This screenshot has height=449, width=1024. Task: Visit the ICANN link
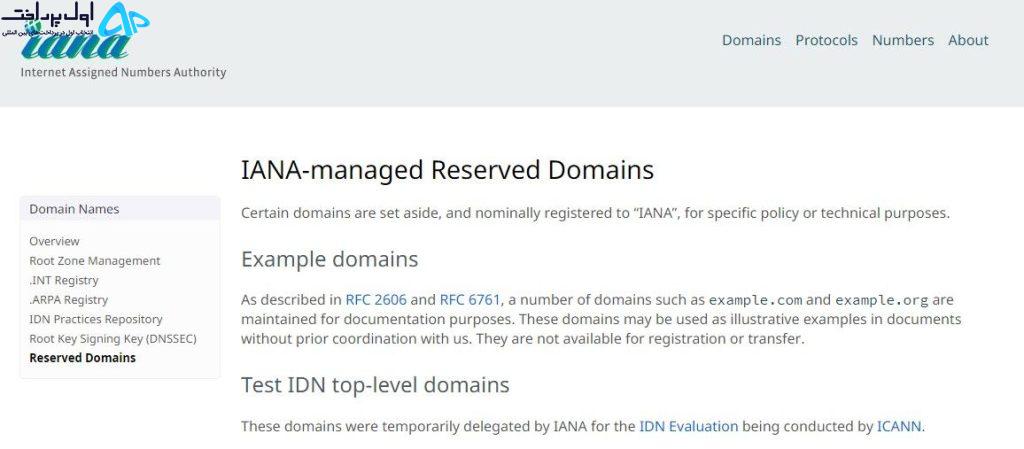(x=899, y=426)
